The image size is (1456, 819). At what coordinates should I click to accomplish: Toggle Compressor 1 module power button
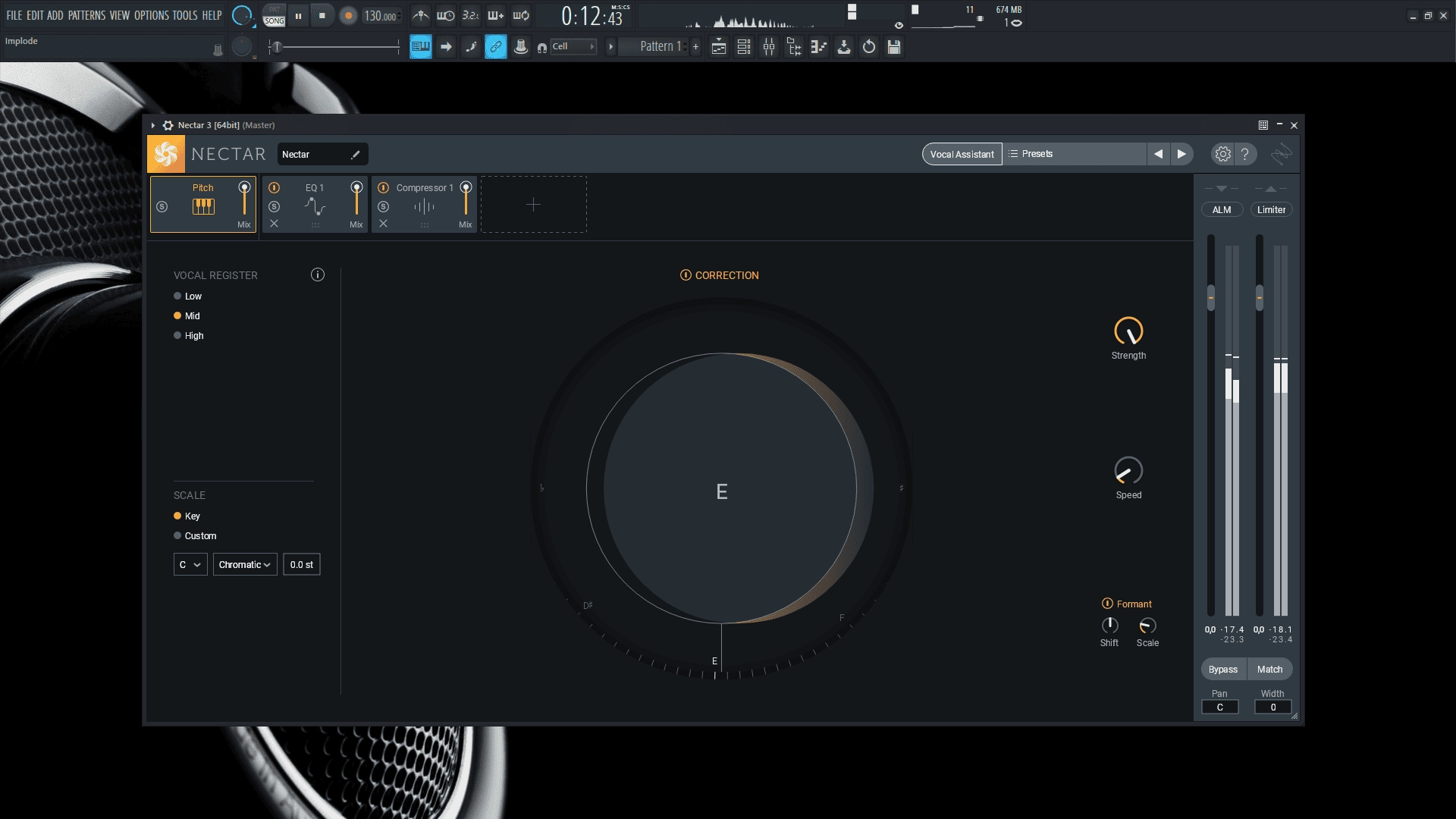384,187
